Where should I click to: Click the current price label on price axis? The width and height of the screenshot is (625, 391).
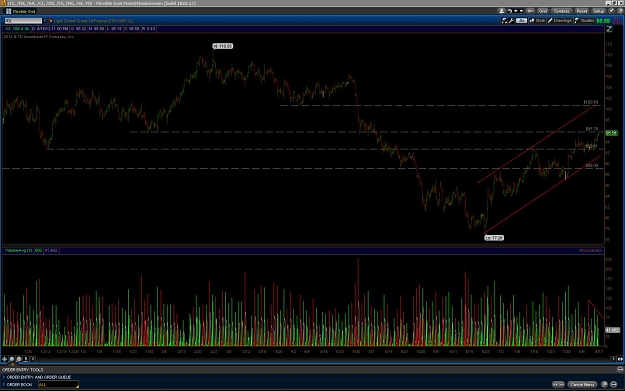[x=611, y=133]
